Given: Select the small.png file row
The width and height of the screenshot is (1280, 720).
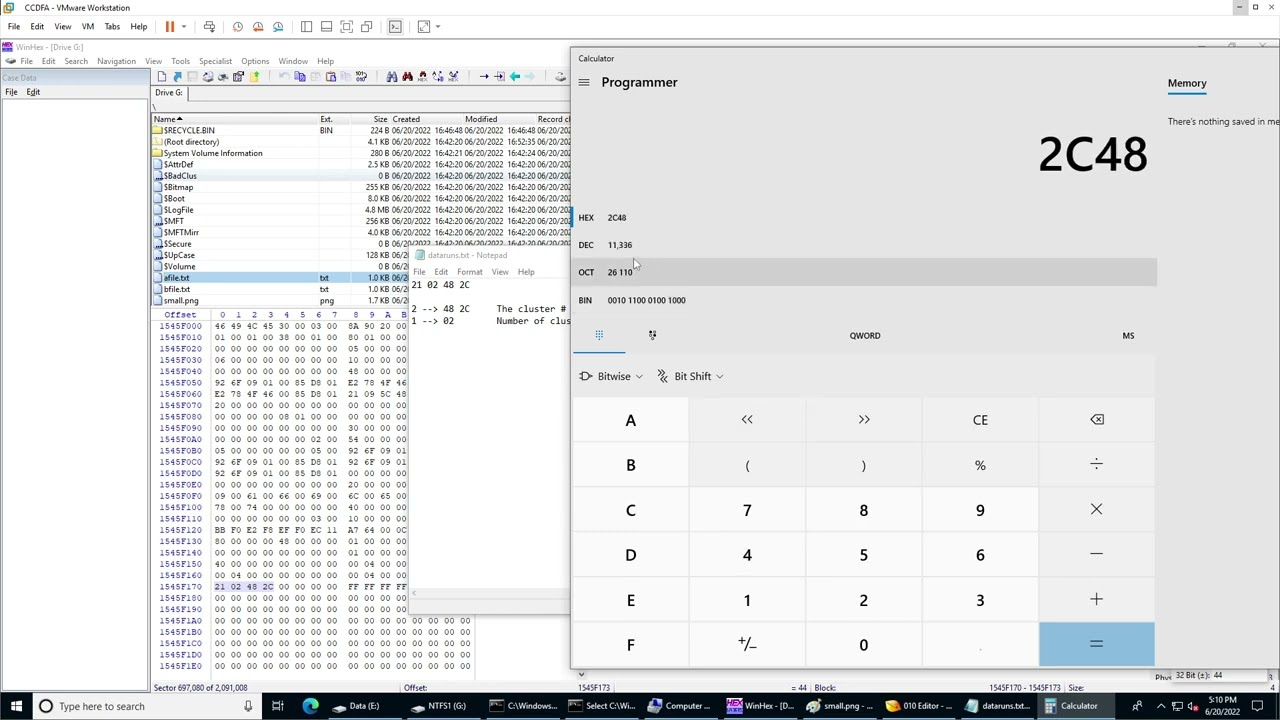Looking at the screenshot, I should pyautogui.click(x=361, y=300).
